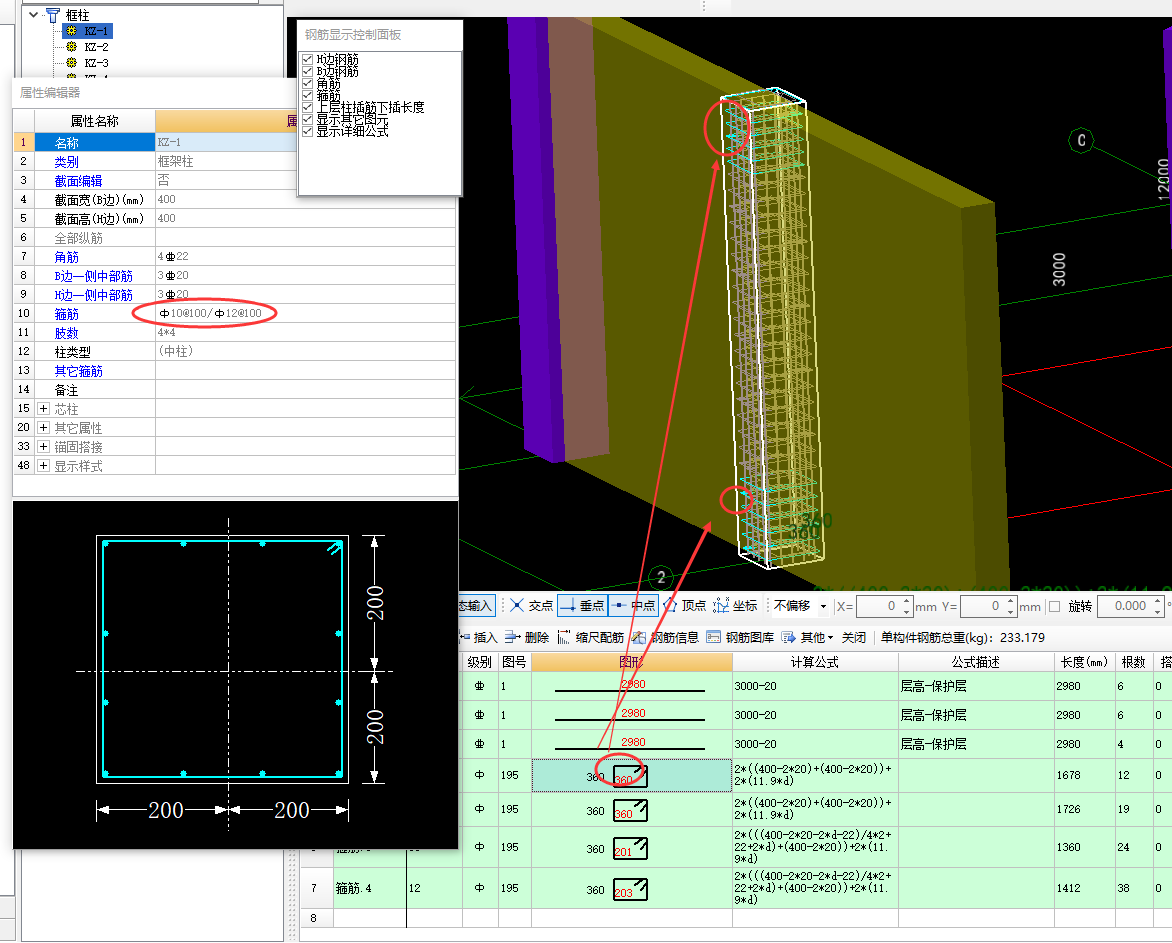The image size is (1172, 943).
Task: Click the 其它箍筋 property link
Action: pos(78,371)
